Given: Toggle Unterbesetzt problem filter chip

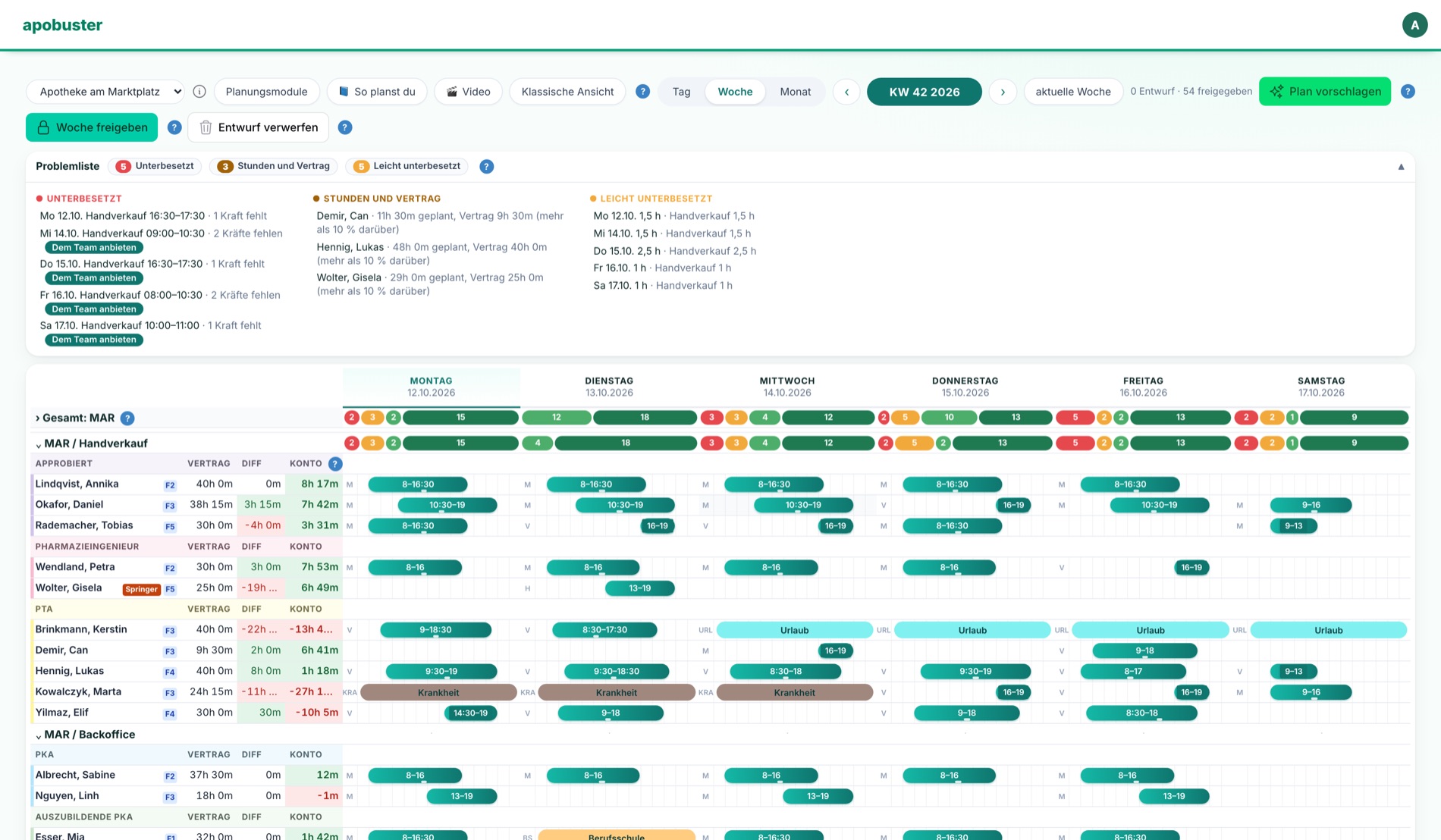Looking at the screenshot, I should coord(155,166).
